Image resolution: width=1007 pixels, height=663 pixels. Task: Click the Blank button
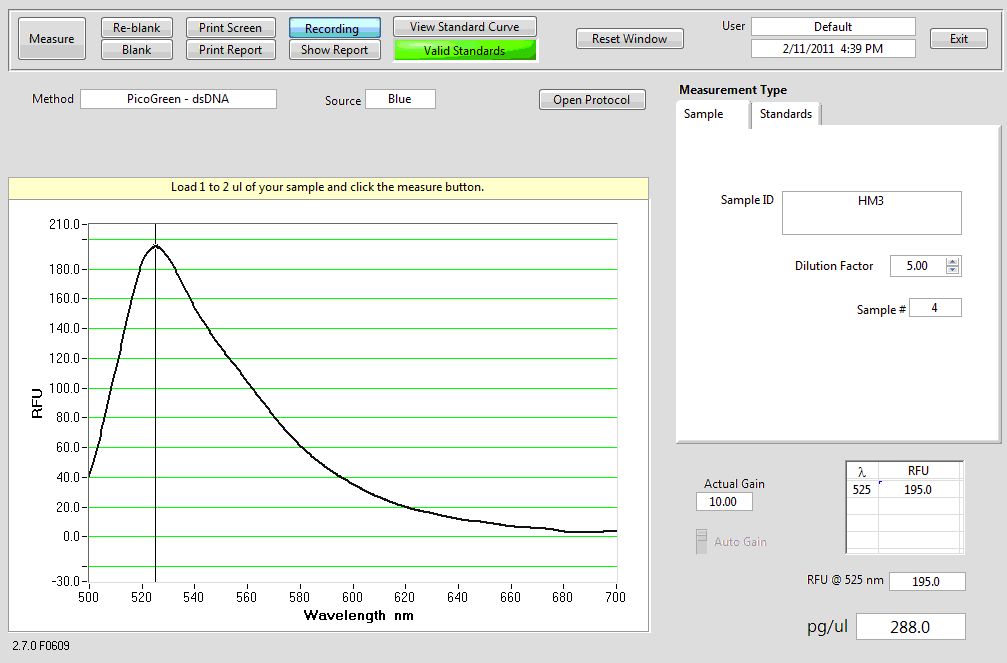(137, 49)
